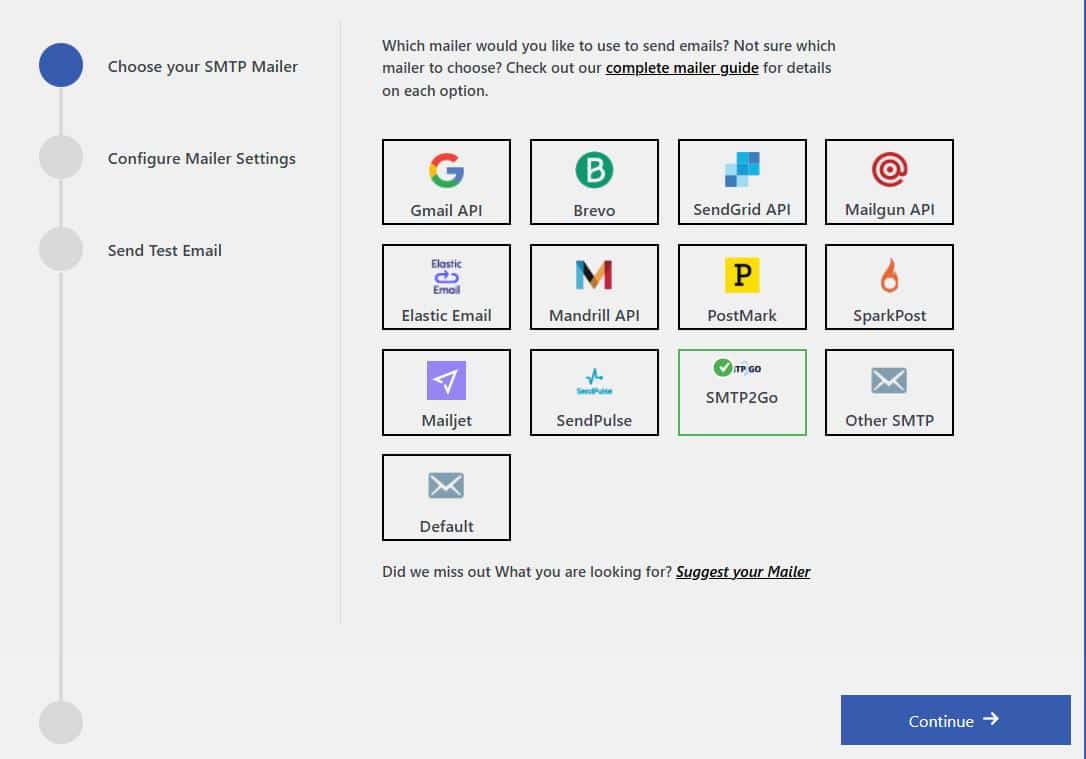Screen dimensions: 1086x759
Task: Open the complete mailer guide link
Action: pos(682,68)
